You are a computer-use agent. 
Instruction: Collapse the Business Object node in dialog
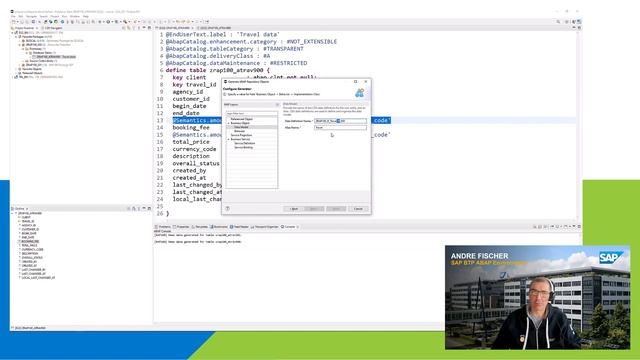[229, 123]
